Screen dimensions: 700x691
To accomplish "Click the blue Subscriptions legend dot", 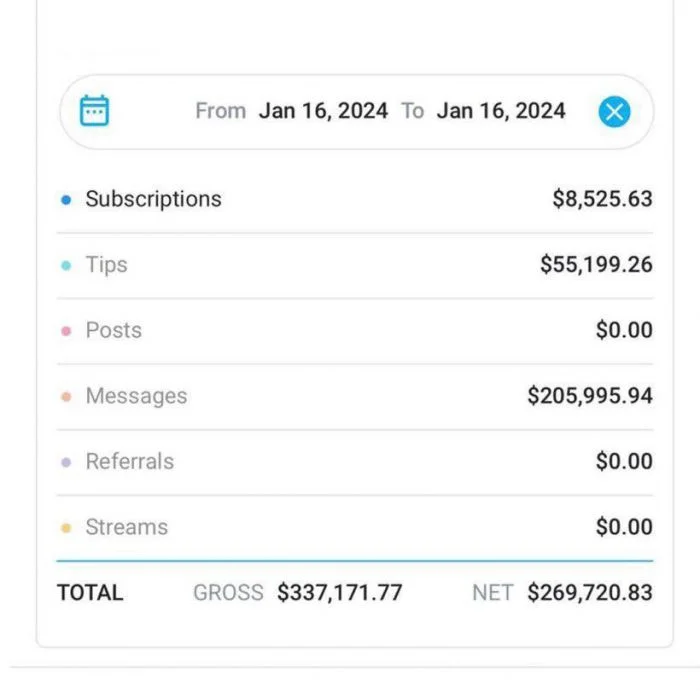I will (66, 200).
